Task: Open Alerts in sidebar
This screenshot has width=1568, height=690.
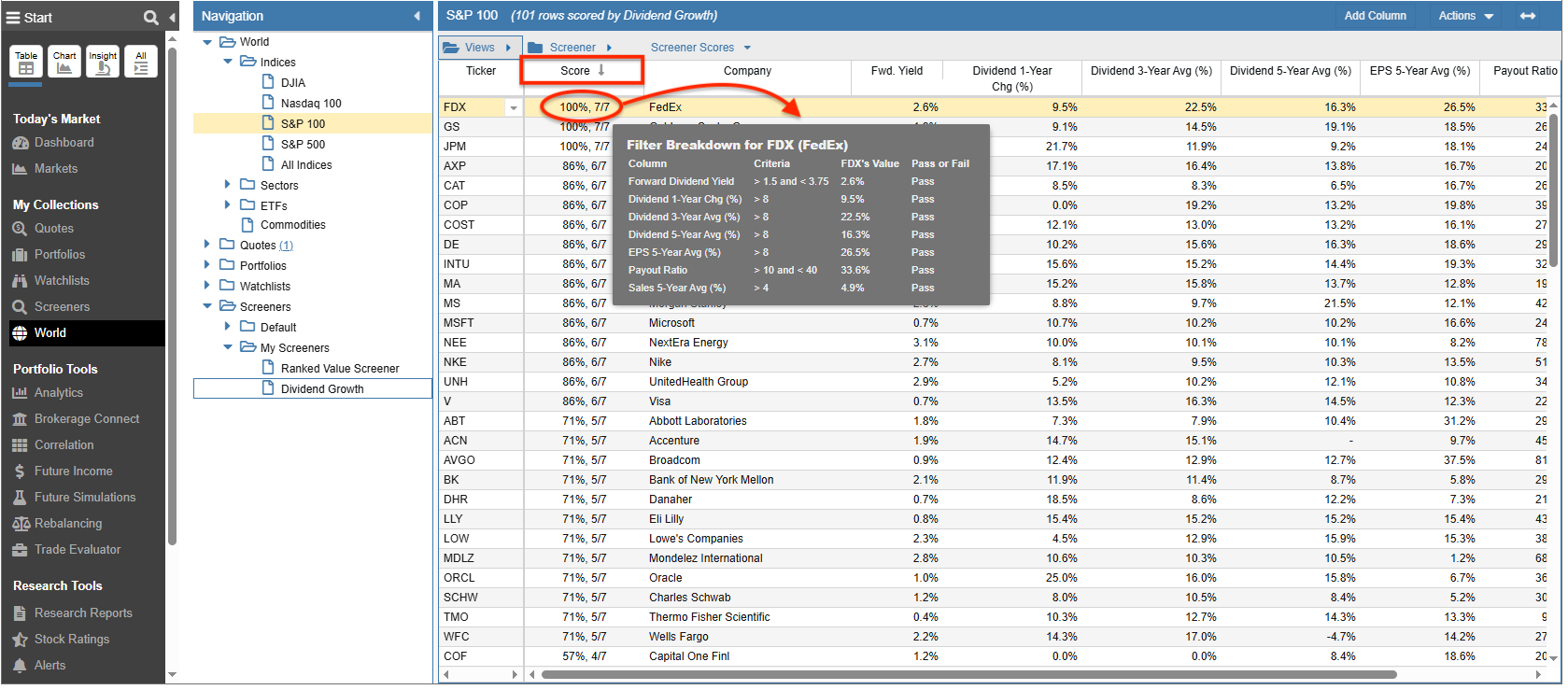Action: pos(39,666)
